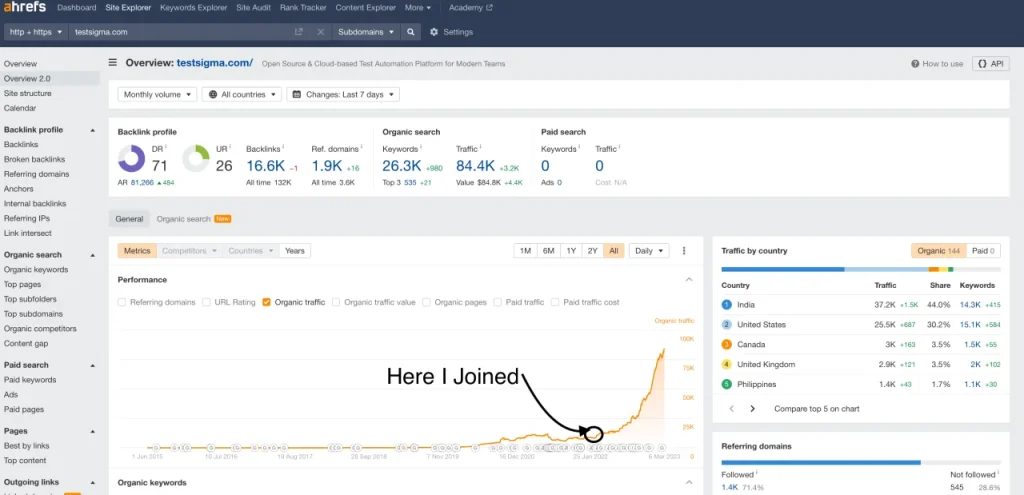Open the Monthly volume dropdown

[157, 95]
